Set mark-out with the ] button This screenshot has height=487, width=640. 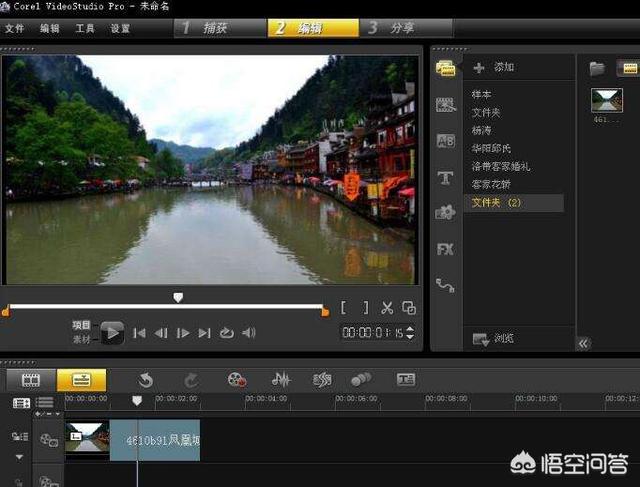click(x=366, y=307)
